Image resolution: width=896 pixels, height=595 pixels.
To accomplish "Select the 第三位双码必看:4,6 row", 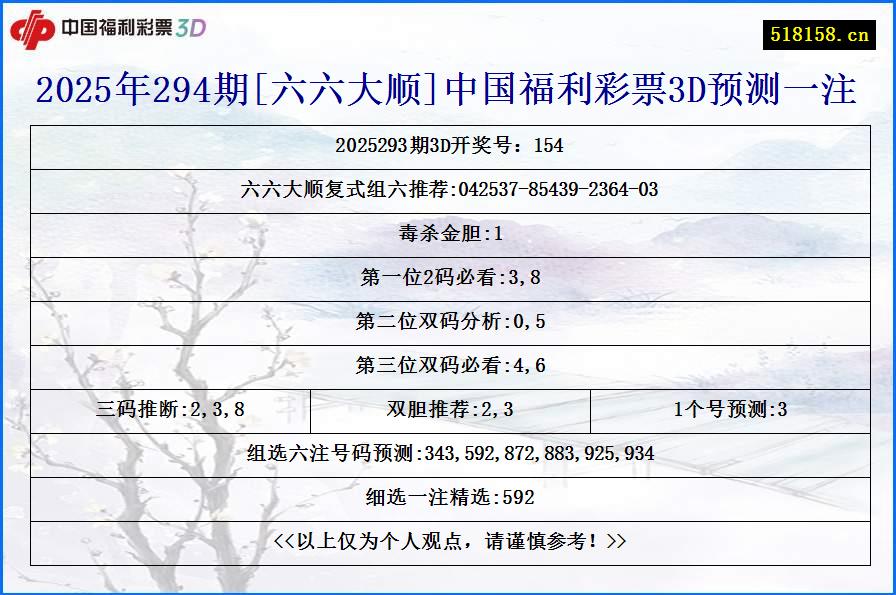I will click(448, 366).
